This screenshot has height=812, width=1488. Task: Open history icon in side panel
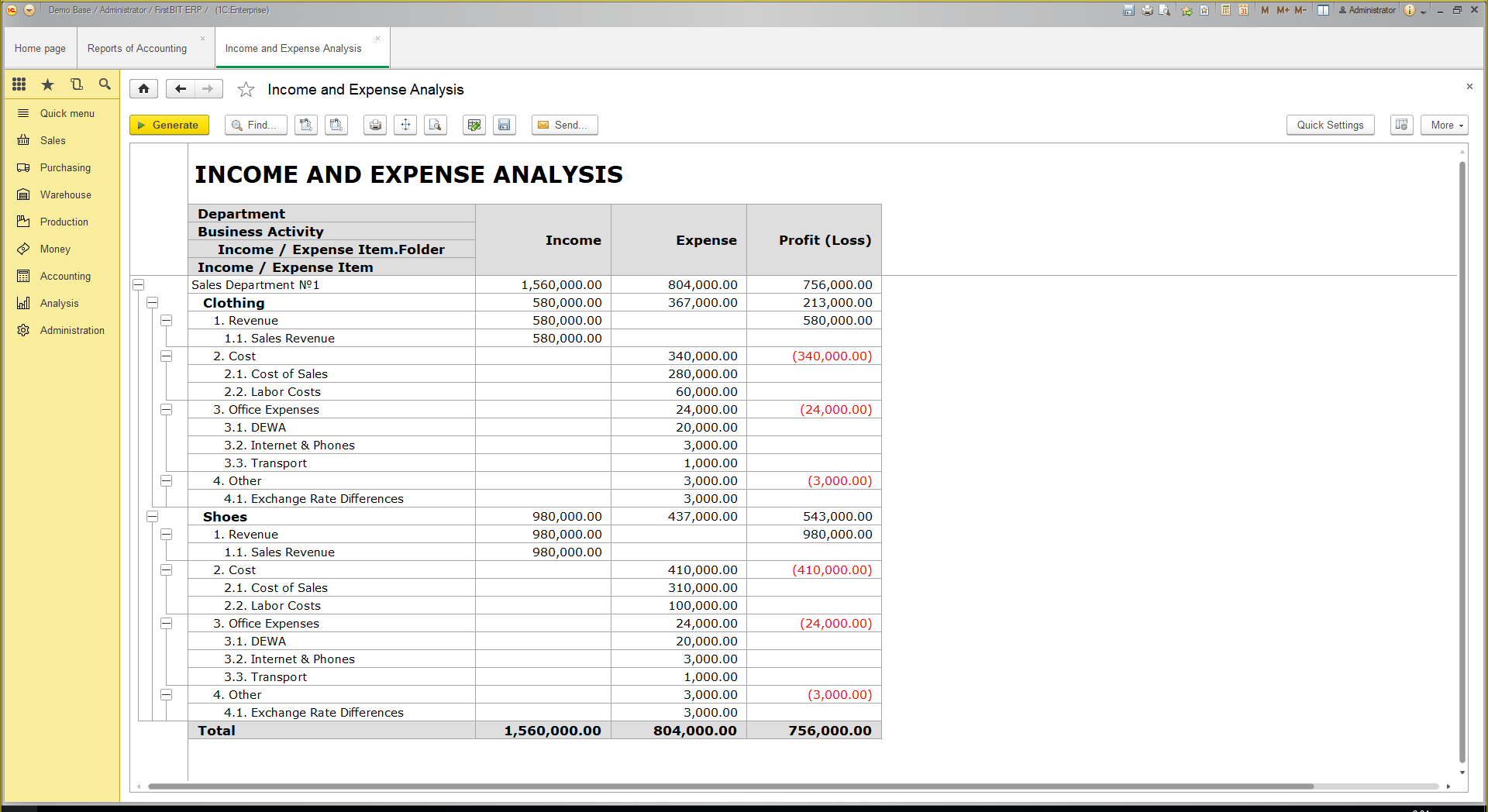point(76,84)
